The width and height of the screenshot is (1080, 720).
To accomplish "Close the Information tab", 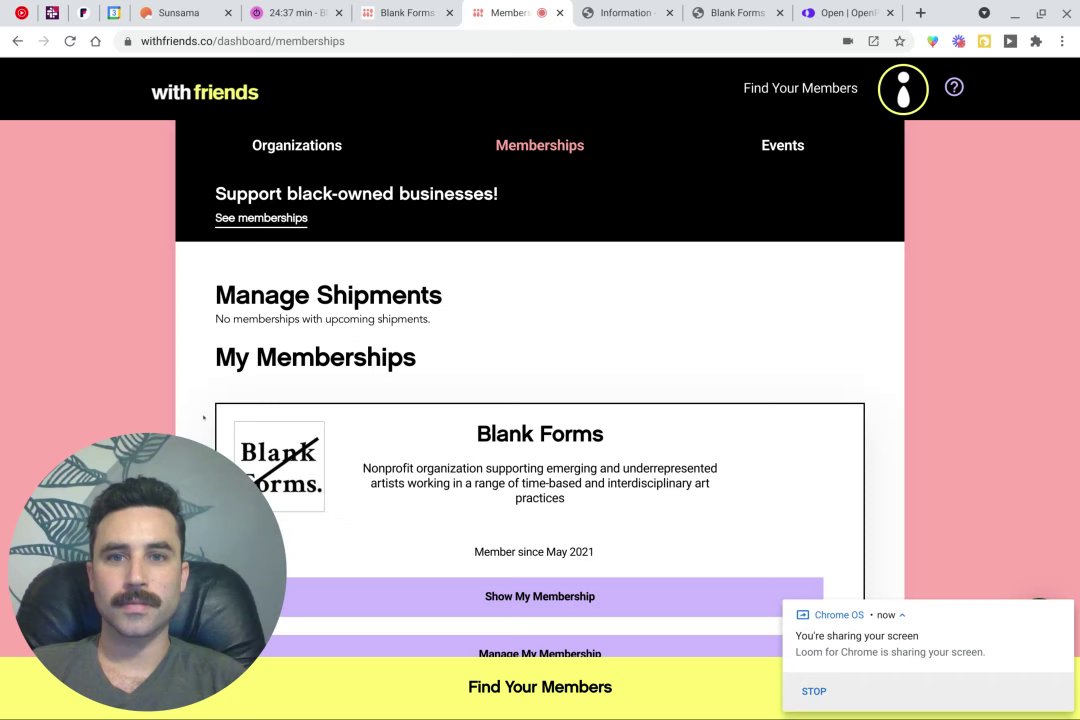I will pos(669,12).
